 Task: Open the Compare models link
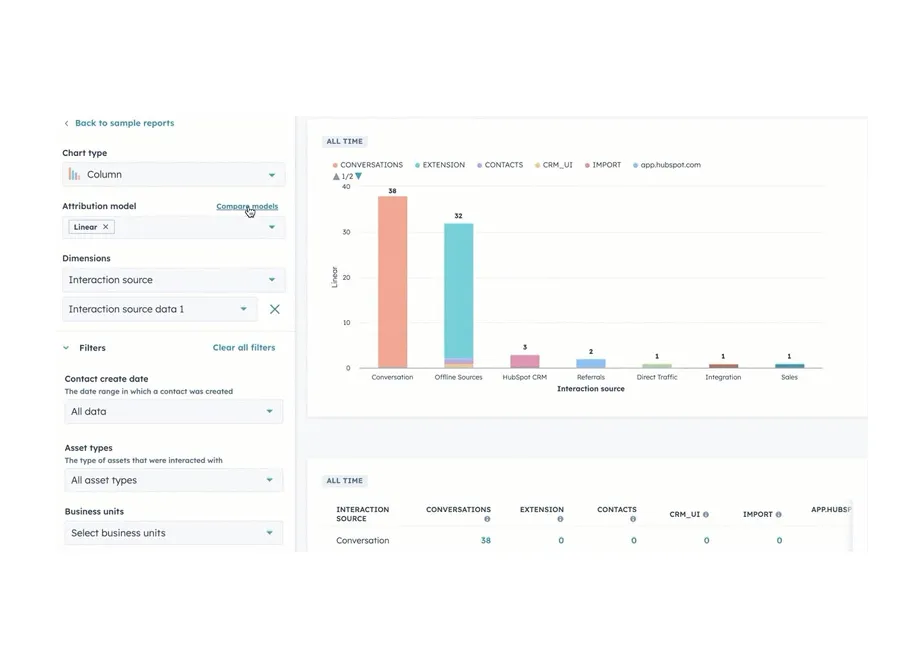click(246, 206)
